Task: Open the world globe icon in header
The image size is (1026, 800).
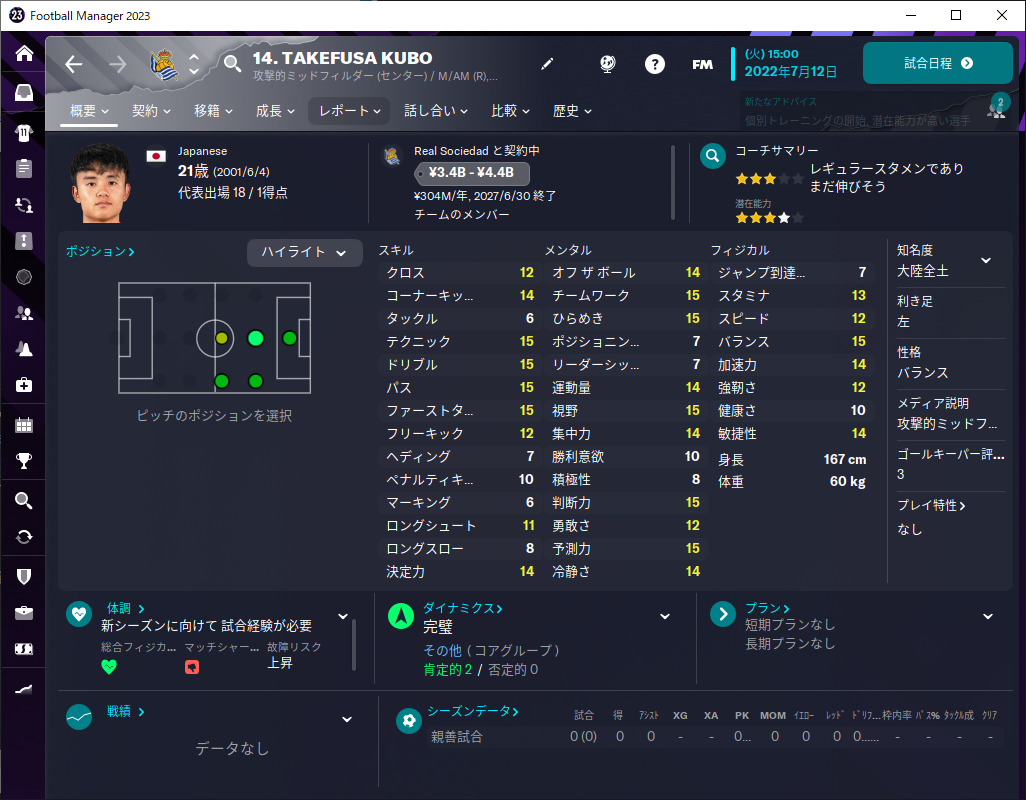Action: [x=607, y=64]
